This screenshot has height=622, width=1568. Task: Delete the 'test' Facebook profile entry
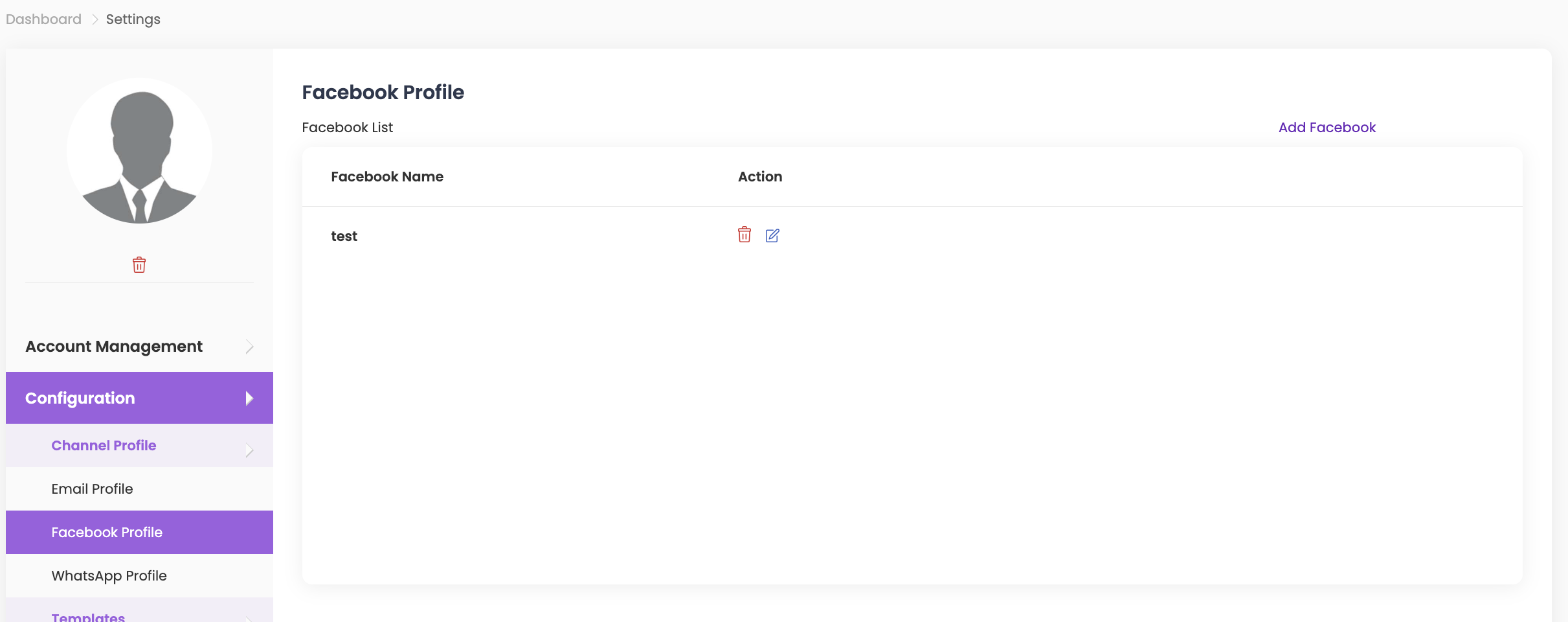point(744,235)
